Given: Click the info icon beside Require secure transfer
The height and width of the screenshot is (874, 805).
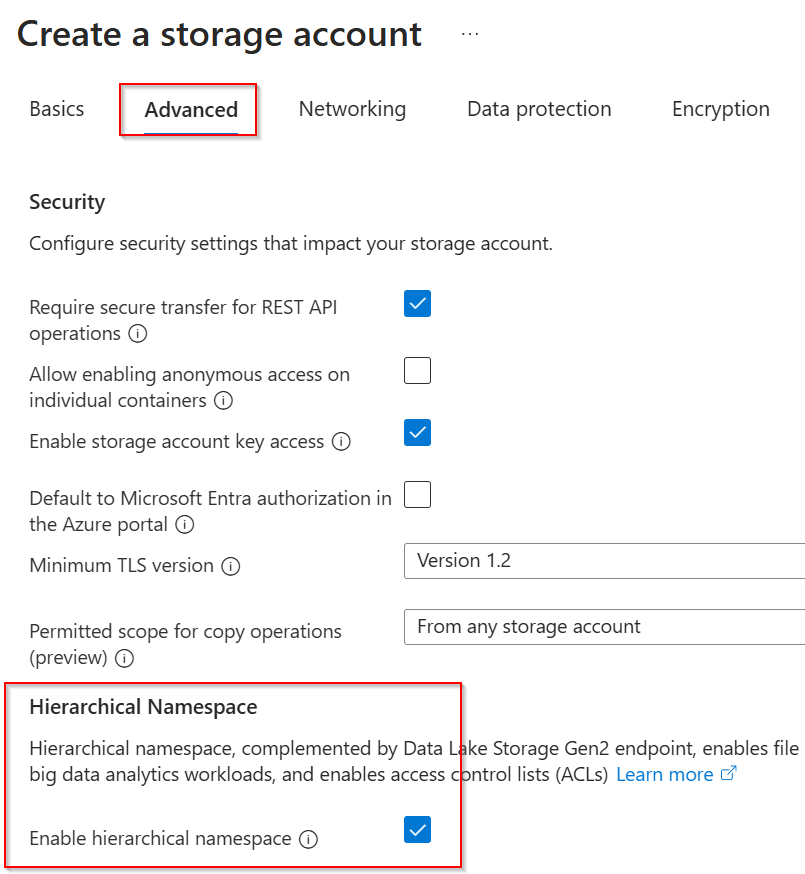Looking at the screenshot, I should coord(138,334).
